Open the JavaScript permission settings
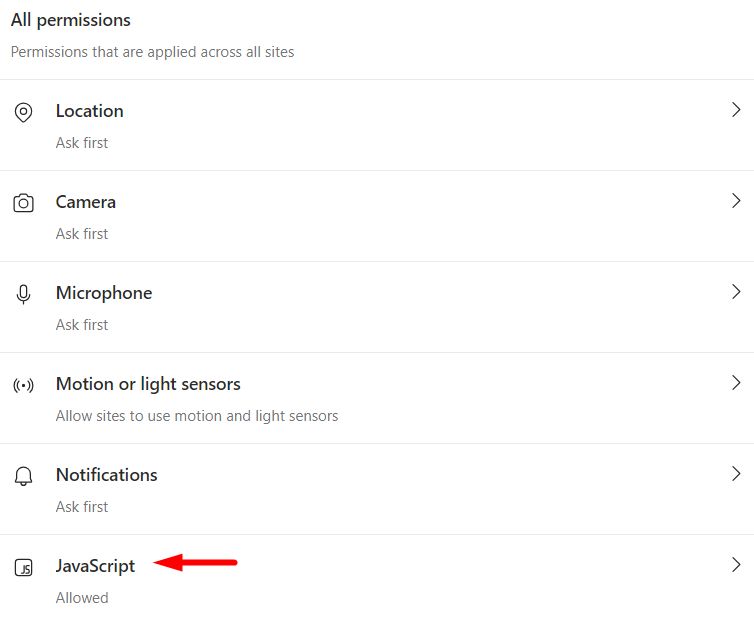754x618 pixels. click(x=377, y=576)
